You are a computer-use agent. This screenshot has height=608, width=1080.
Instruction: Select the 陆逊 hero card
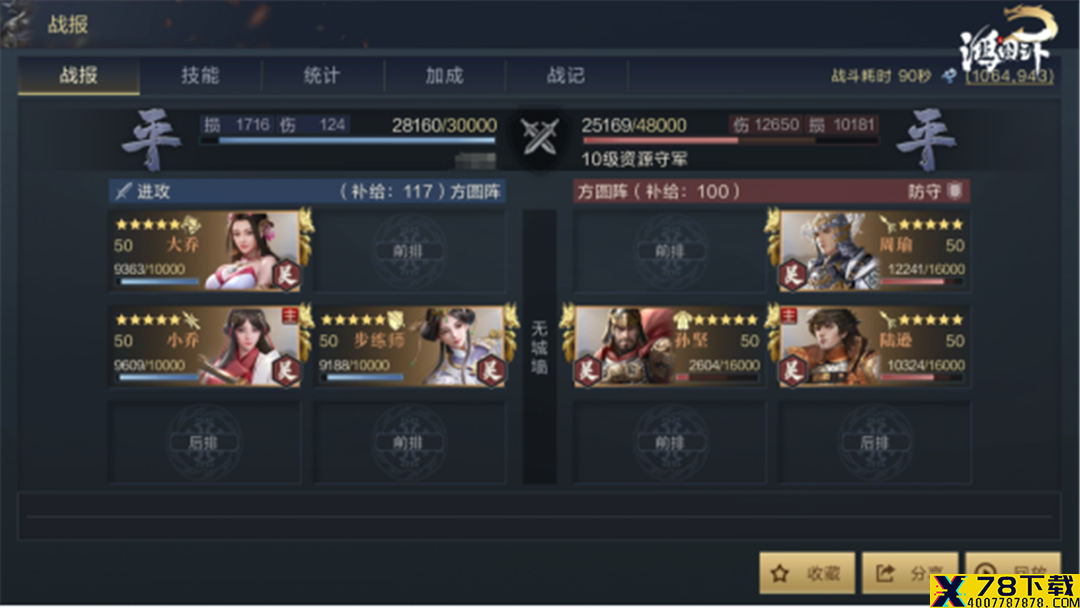point(874,346)
